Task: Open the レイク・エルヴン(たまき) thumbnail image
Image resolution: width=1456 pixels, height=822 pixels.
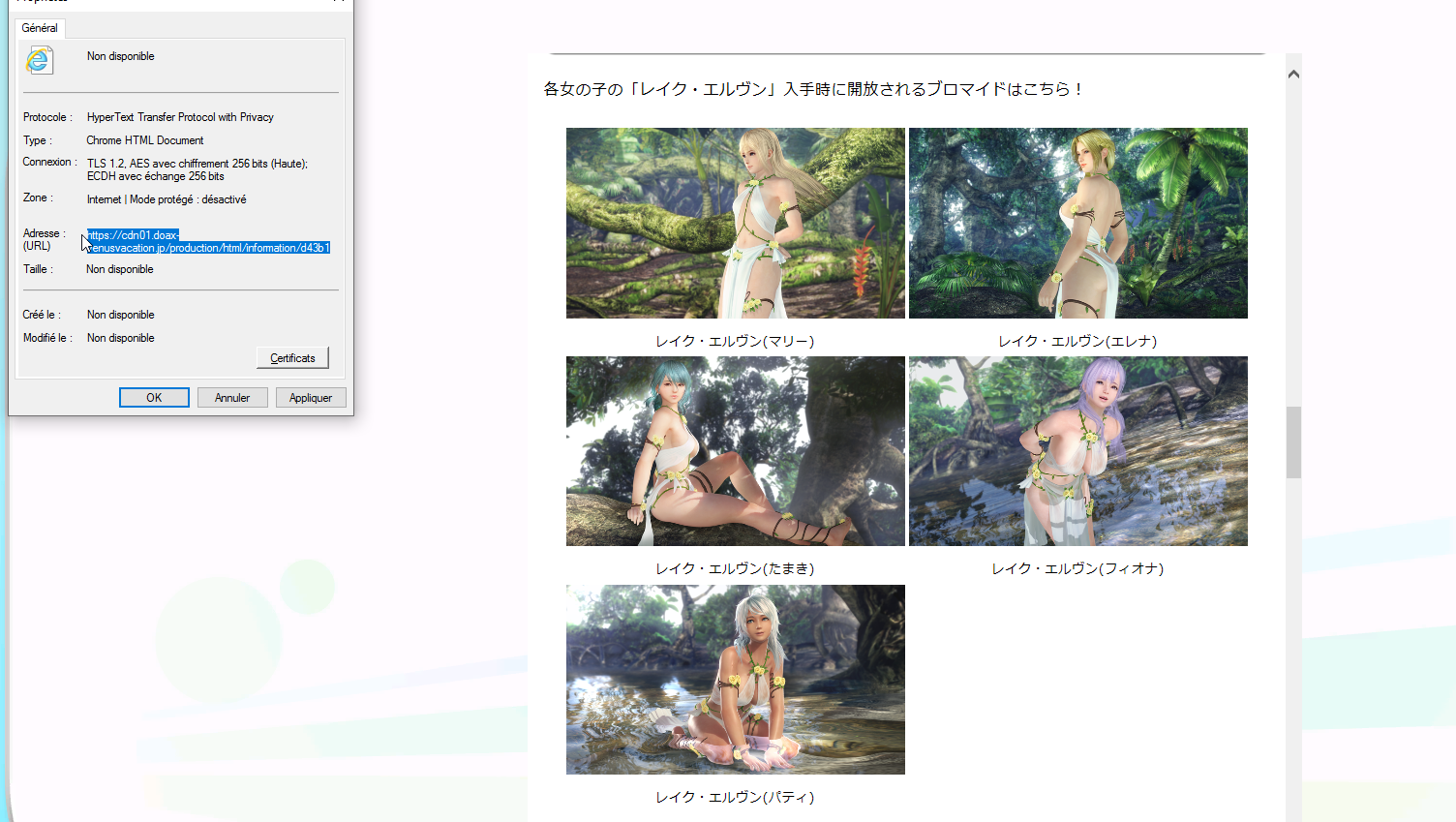Action: tap(736, 451)
